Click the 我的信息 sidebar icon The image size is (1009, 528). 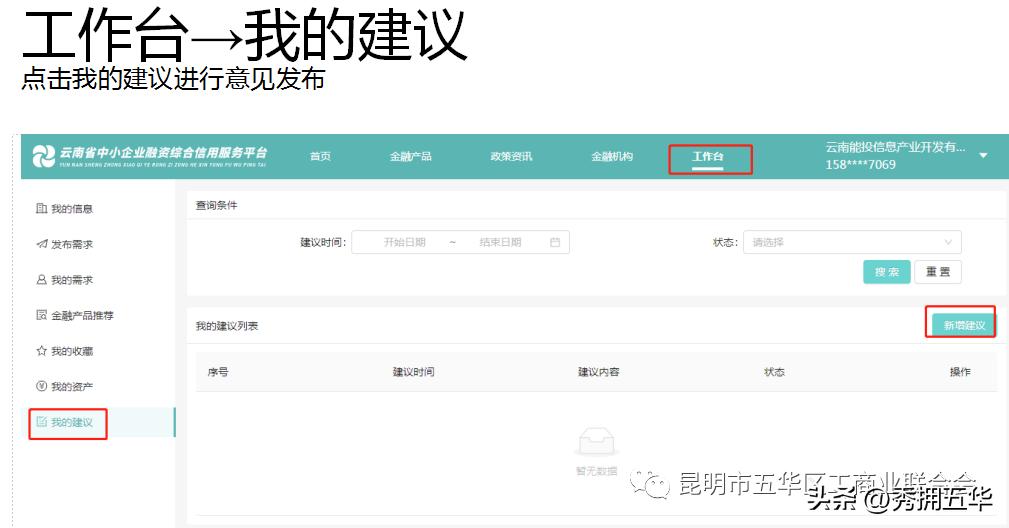tap(41, 208)
